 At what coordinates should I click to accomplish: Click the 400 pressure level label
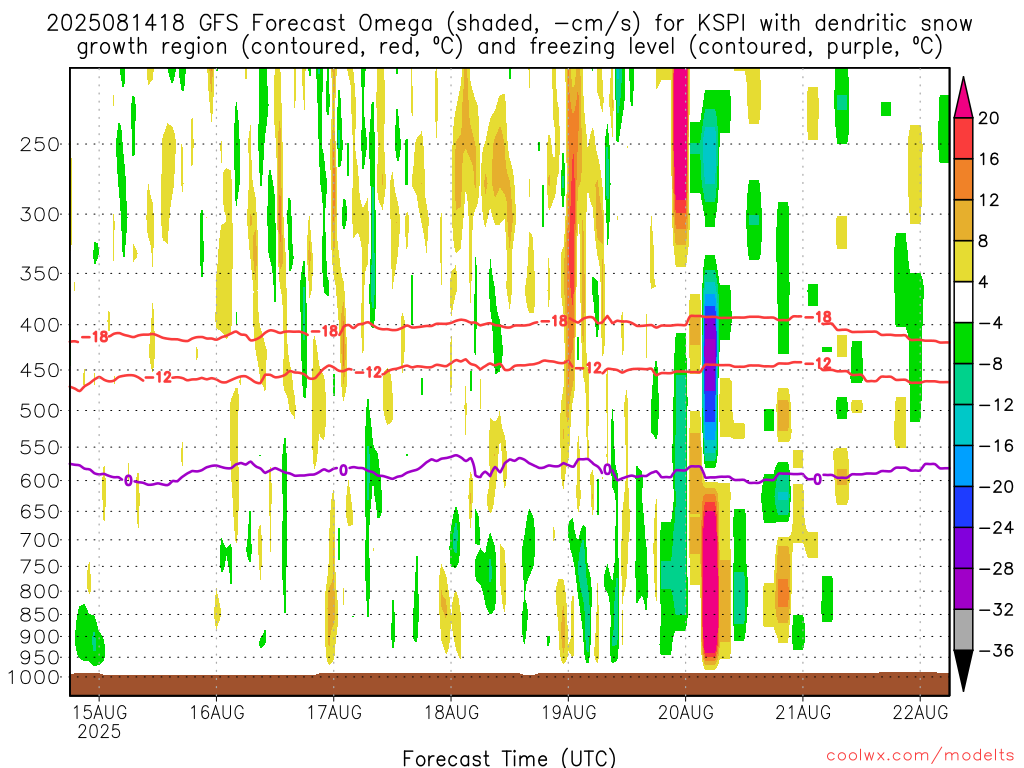[x=40, y=325]
